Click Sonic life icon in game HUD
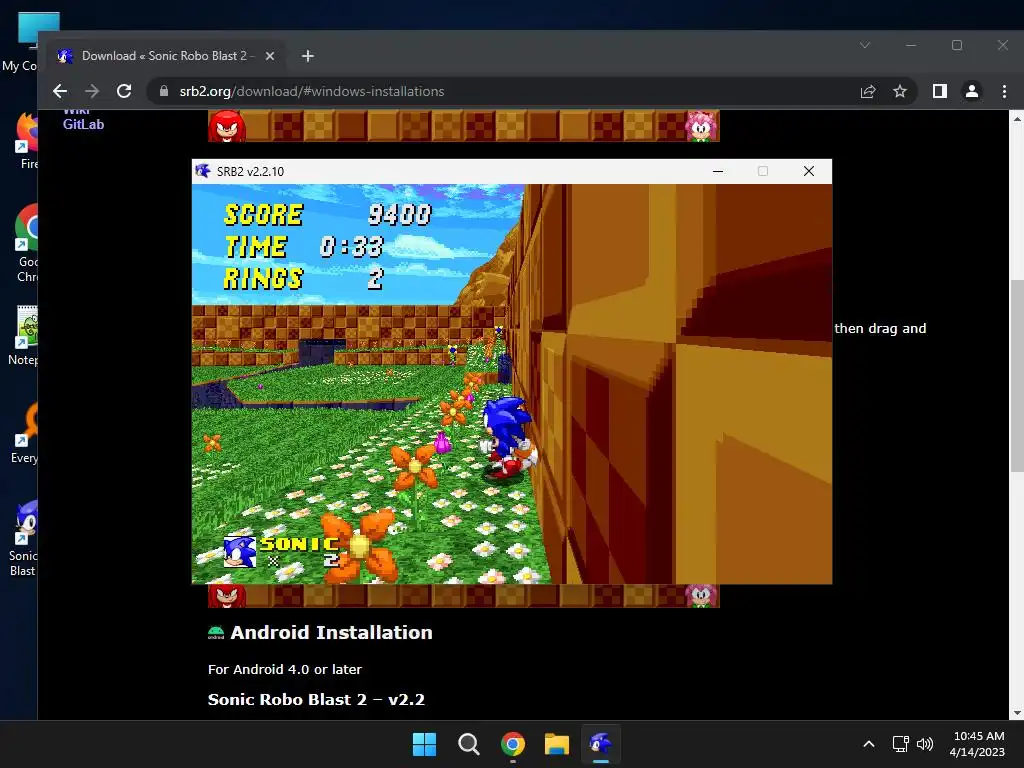The image size is (1024, 768). pyautogui.click(x=239, y=552)
